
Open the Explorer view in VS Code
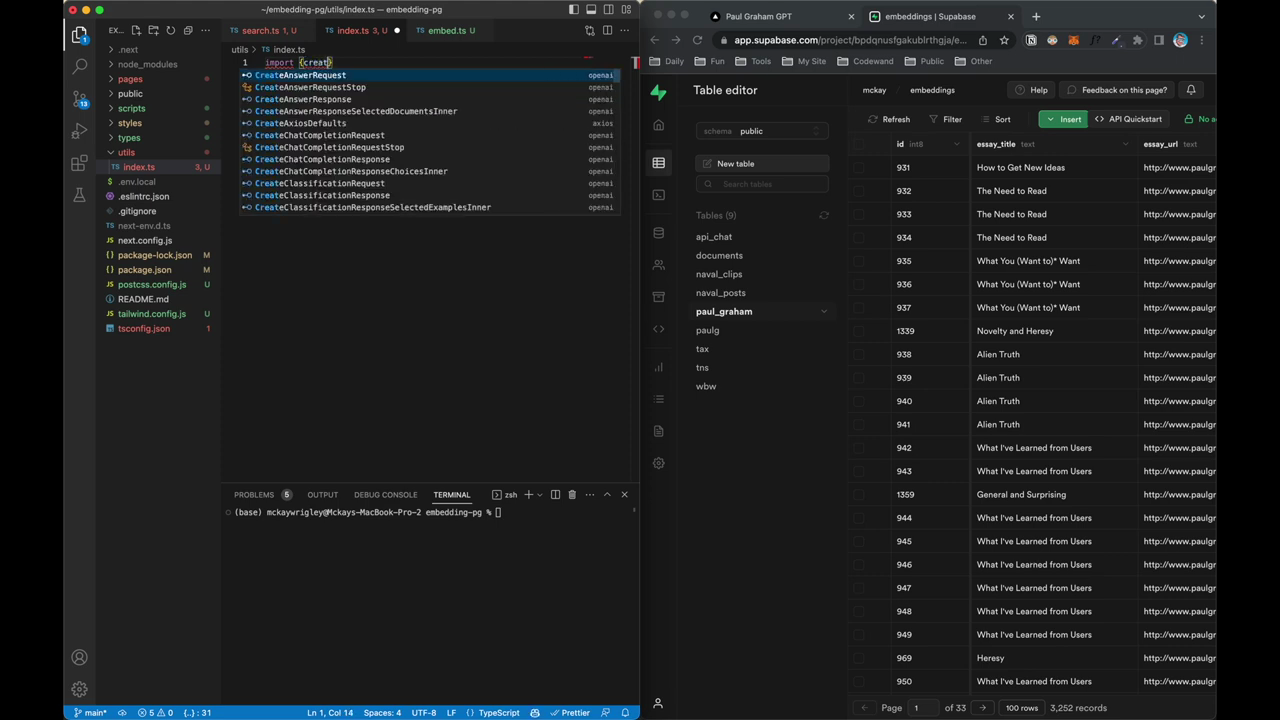pyautogui.click(x=79, y=35)
